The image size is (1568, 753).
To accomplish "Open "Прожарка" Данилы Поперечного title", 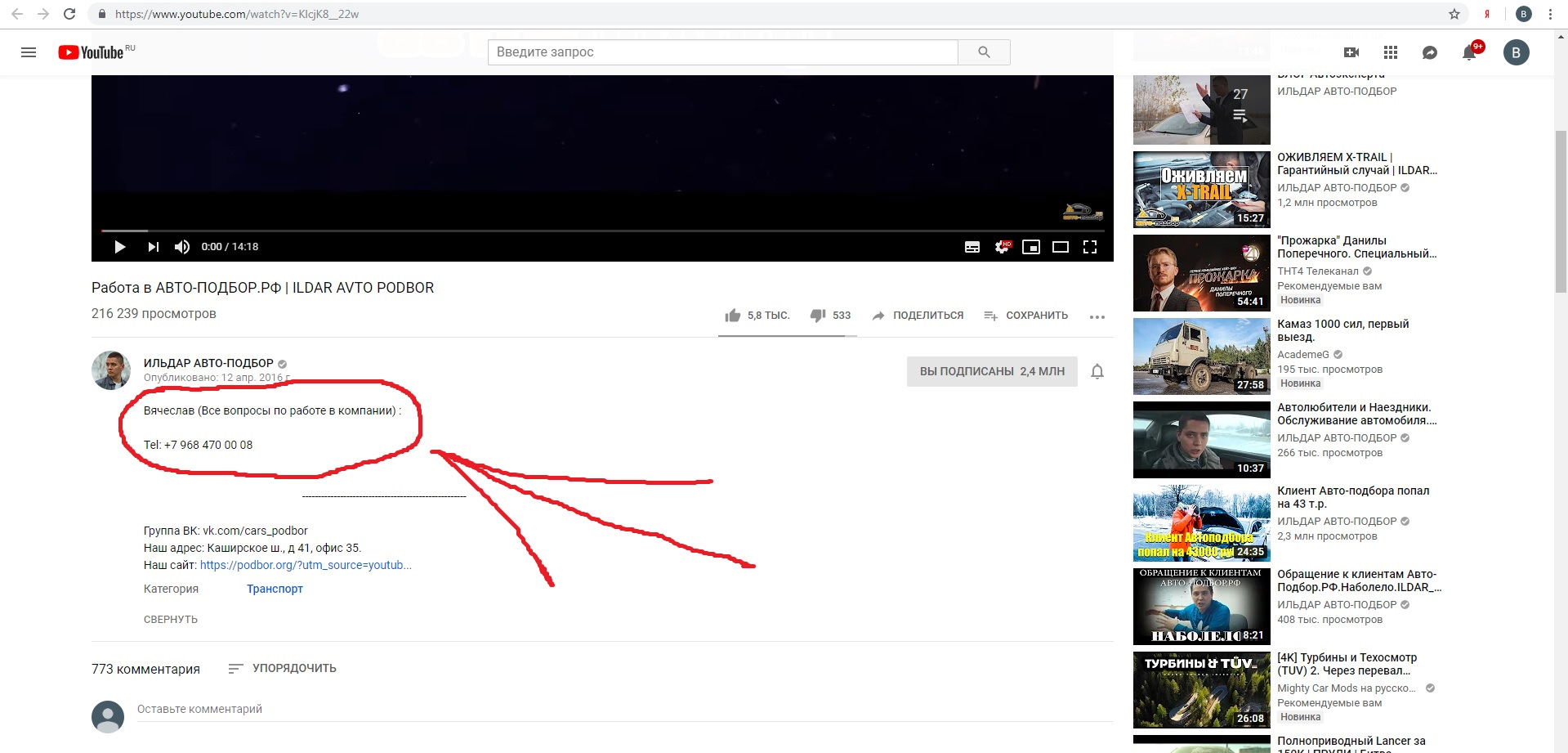I will coord(1357,247).
